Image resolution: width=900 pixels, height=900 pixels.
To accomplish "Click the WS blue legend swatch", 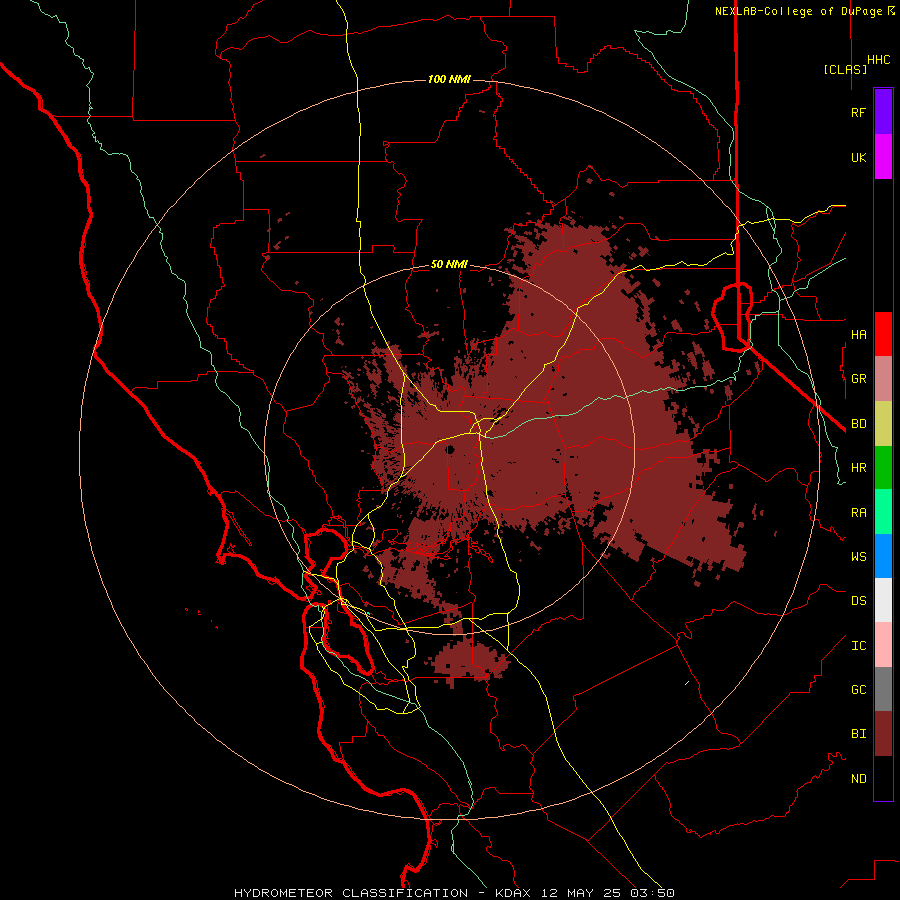I will pyautogui.click(x=883, y=556).
